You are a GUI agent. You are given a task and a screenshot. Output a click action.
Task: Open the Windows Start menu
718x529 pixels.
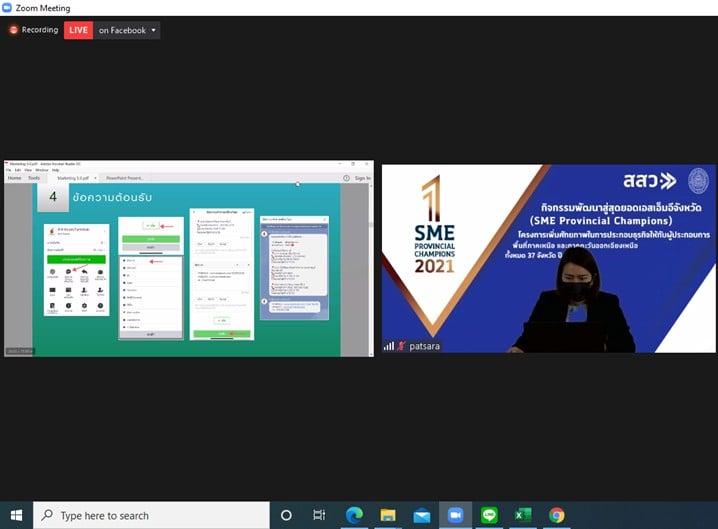[x=16, y=515]
